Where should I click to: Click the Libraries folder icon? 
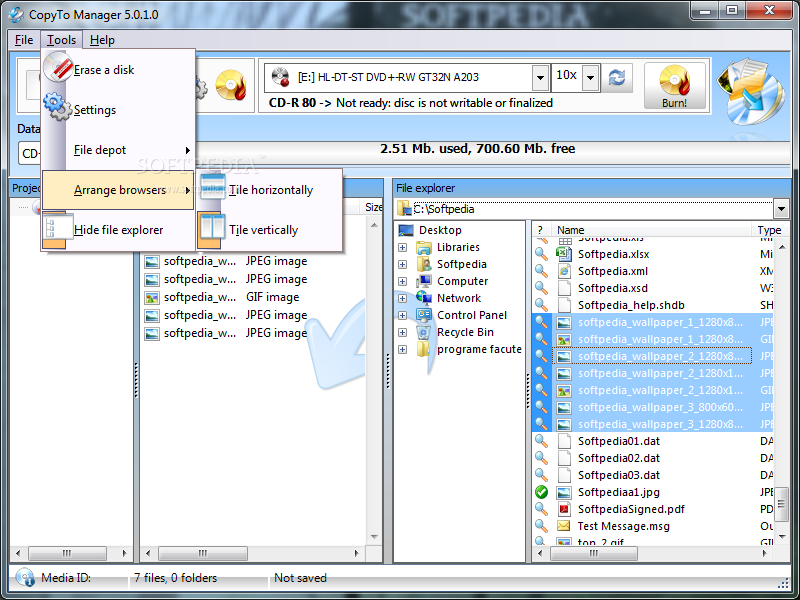[x=424, y=247]
